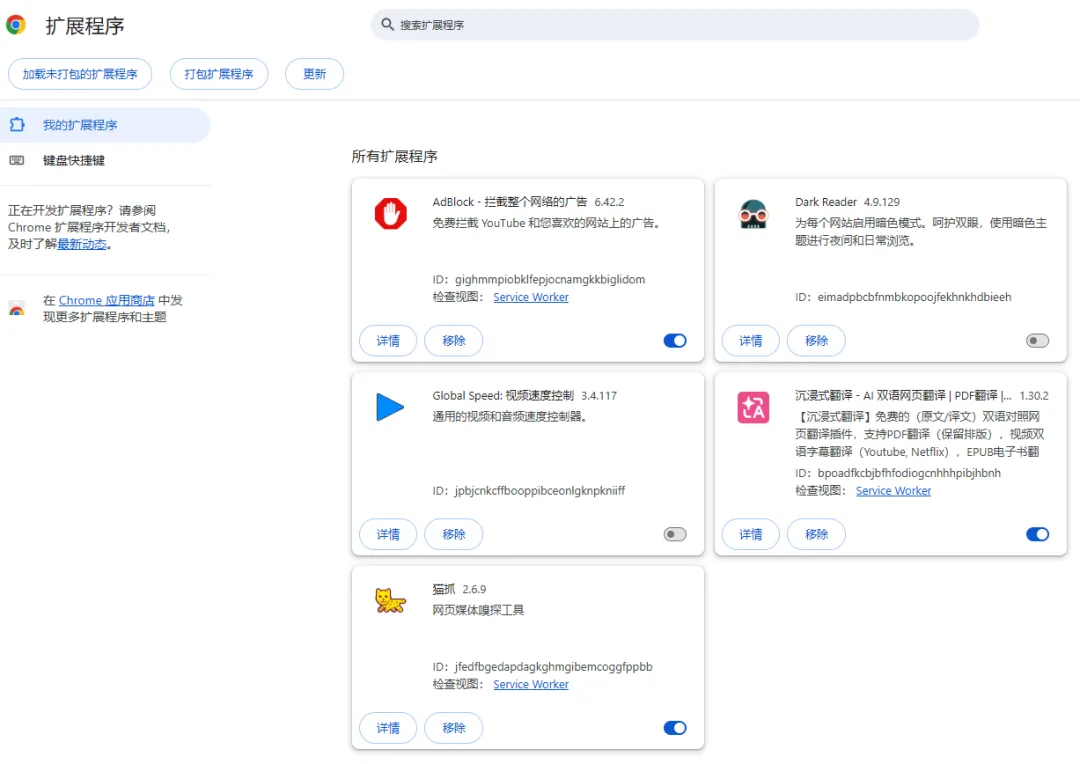Viewport: 1080px width, 764px height.
Task: Open 猫抓's Service Worker link
Action: [x=531, y=684]
